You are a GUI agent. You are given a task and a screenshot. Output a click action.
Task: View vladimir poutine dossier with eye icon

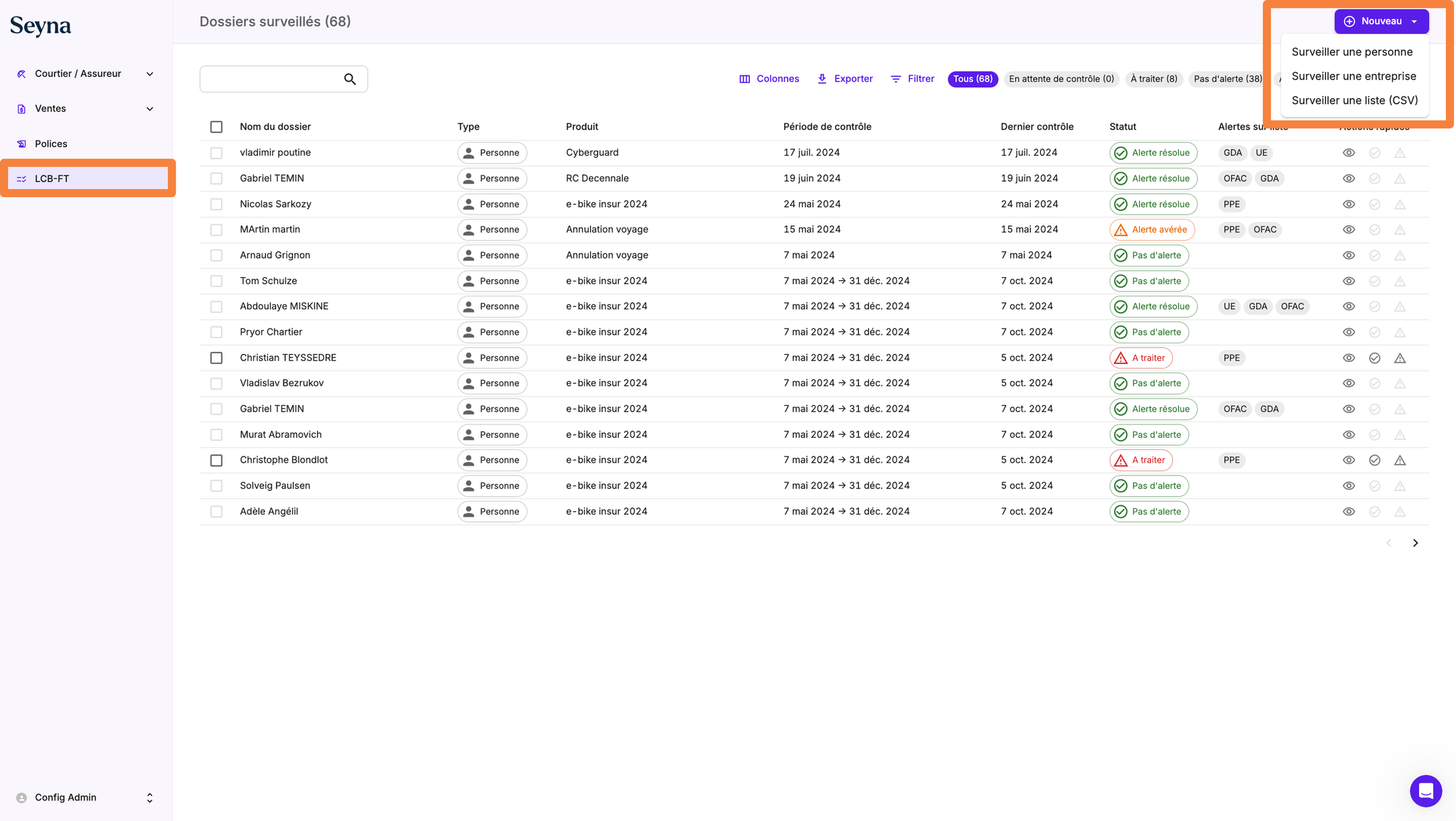(1349, 153)
